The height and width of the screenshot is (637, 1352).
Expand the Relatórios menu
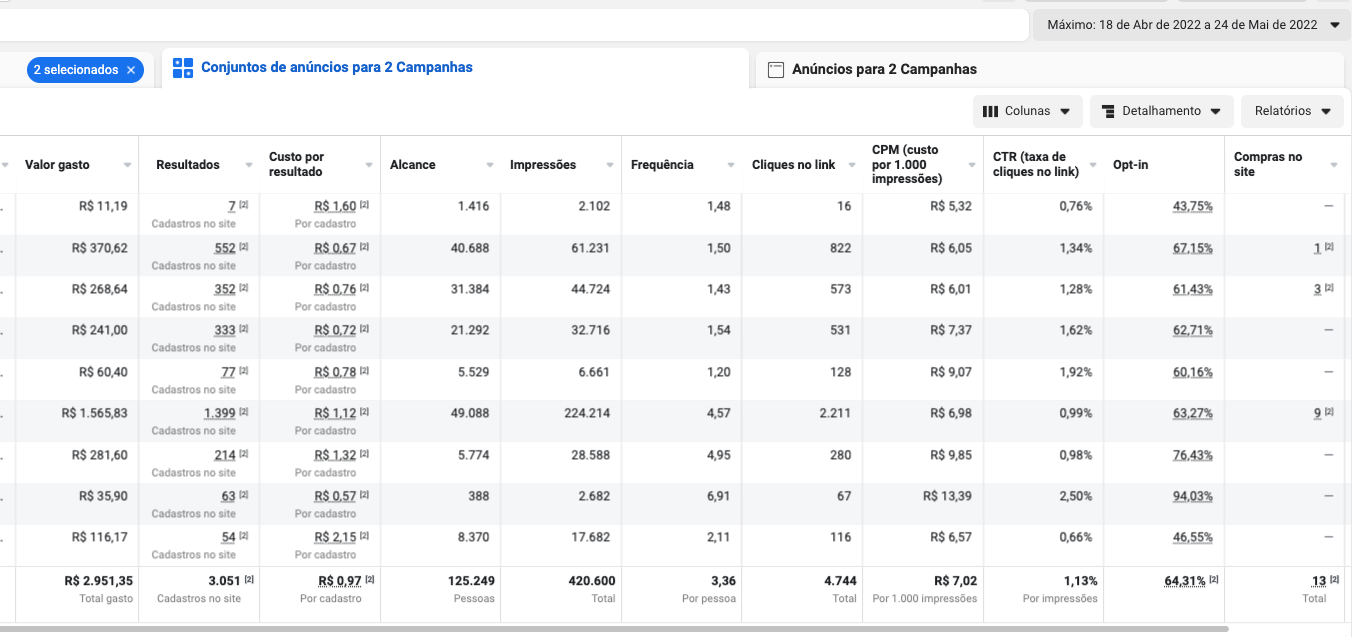[x=1292, y=111]
